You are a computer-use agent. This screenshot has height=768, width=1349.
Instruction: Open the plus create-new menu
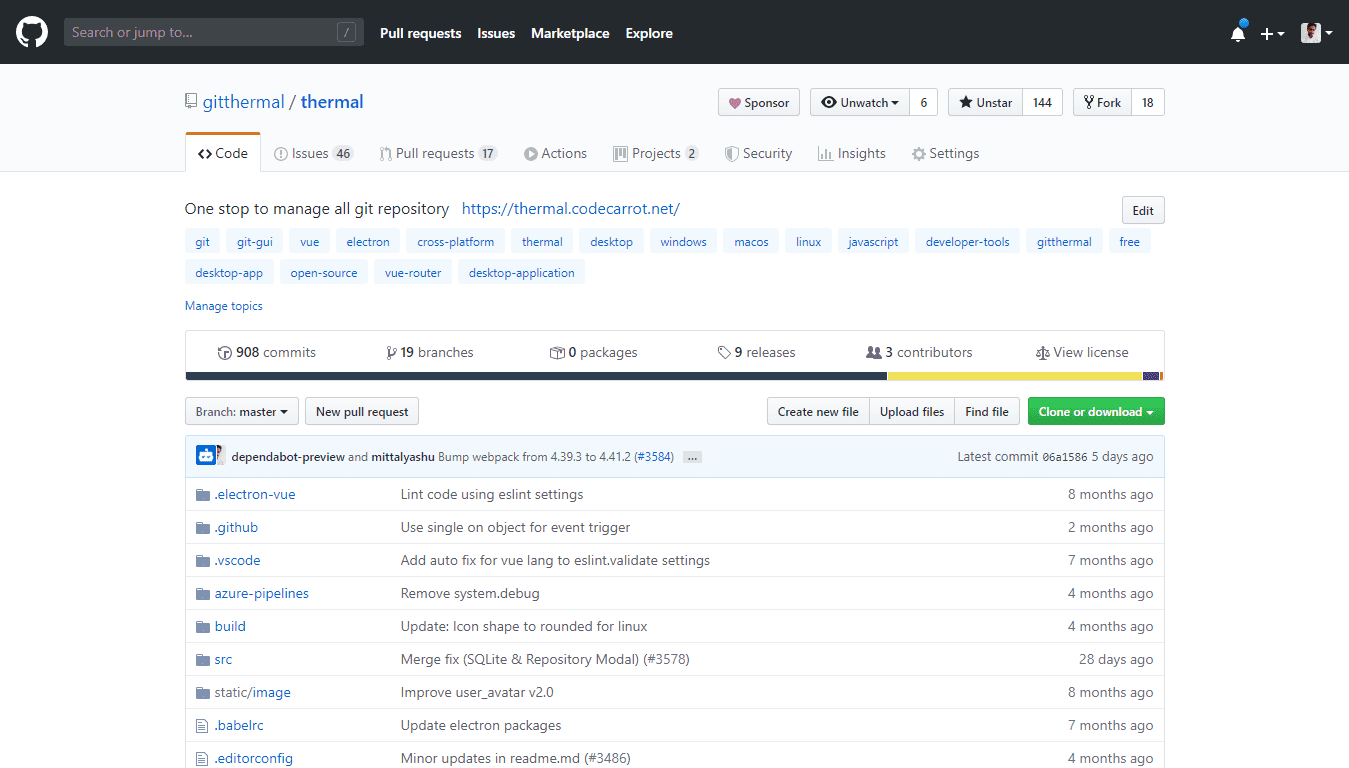(x=1272, y=33)
